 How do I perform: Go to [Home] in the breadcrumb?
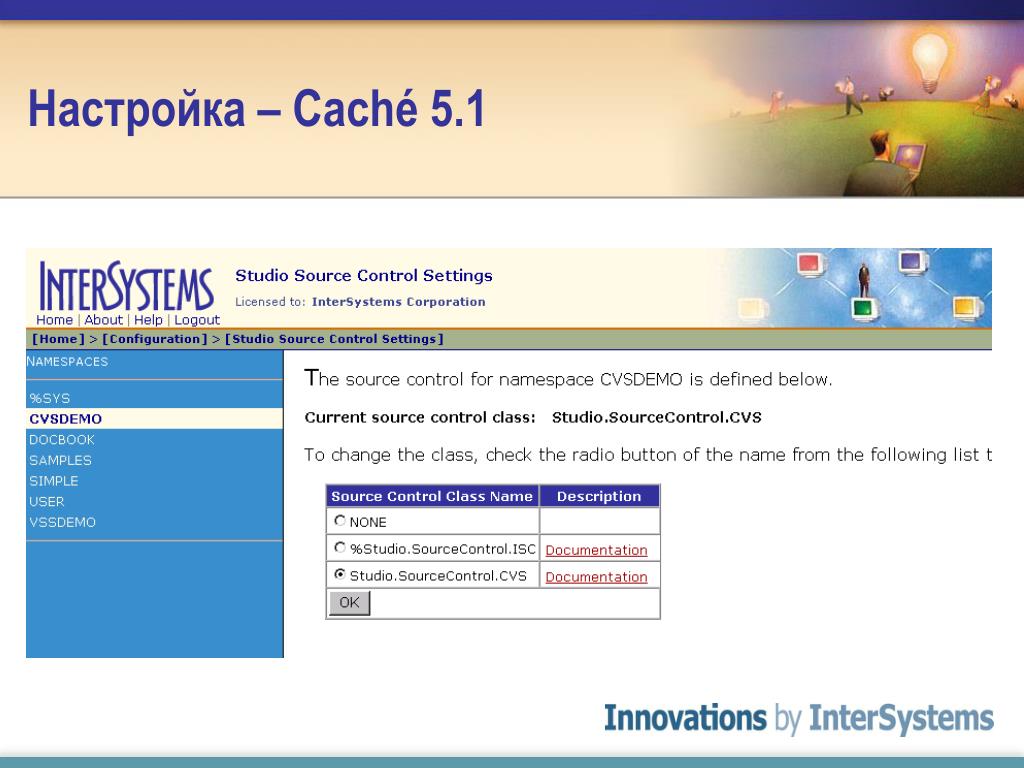[58, 339]
